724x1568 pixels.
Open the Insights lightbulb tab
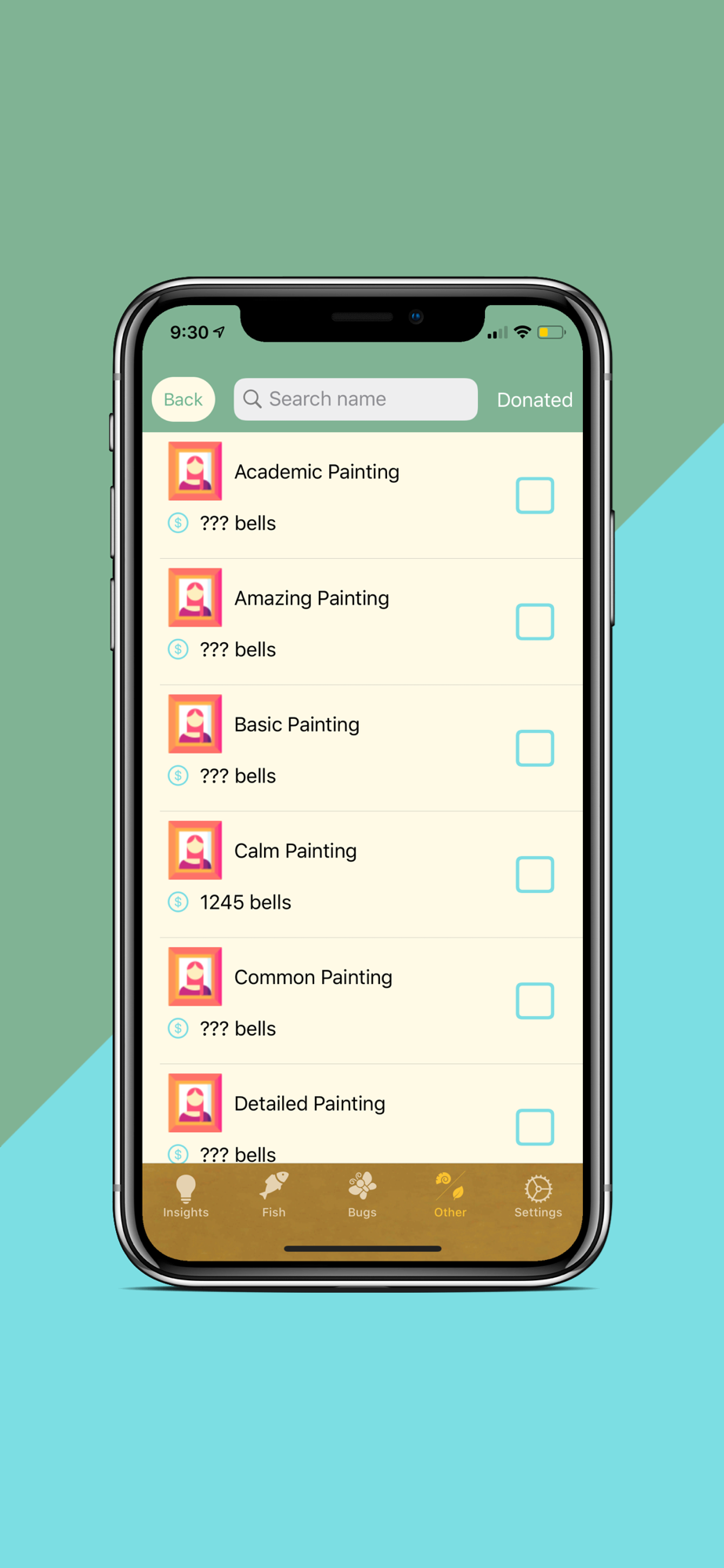pos(186,1196)
